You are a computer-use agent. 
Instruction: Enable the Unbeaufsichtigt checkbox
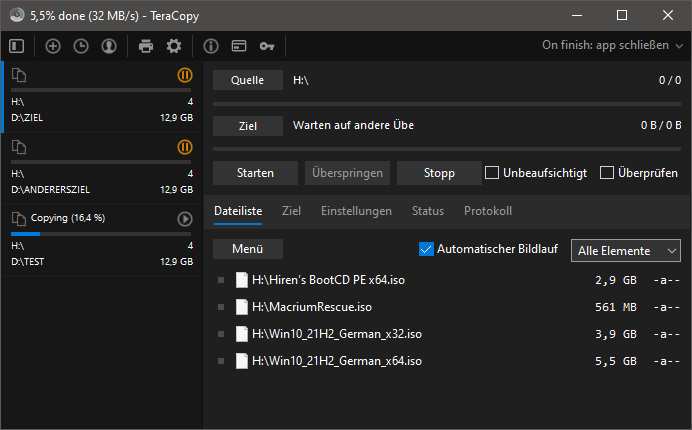coord(492,173)
